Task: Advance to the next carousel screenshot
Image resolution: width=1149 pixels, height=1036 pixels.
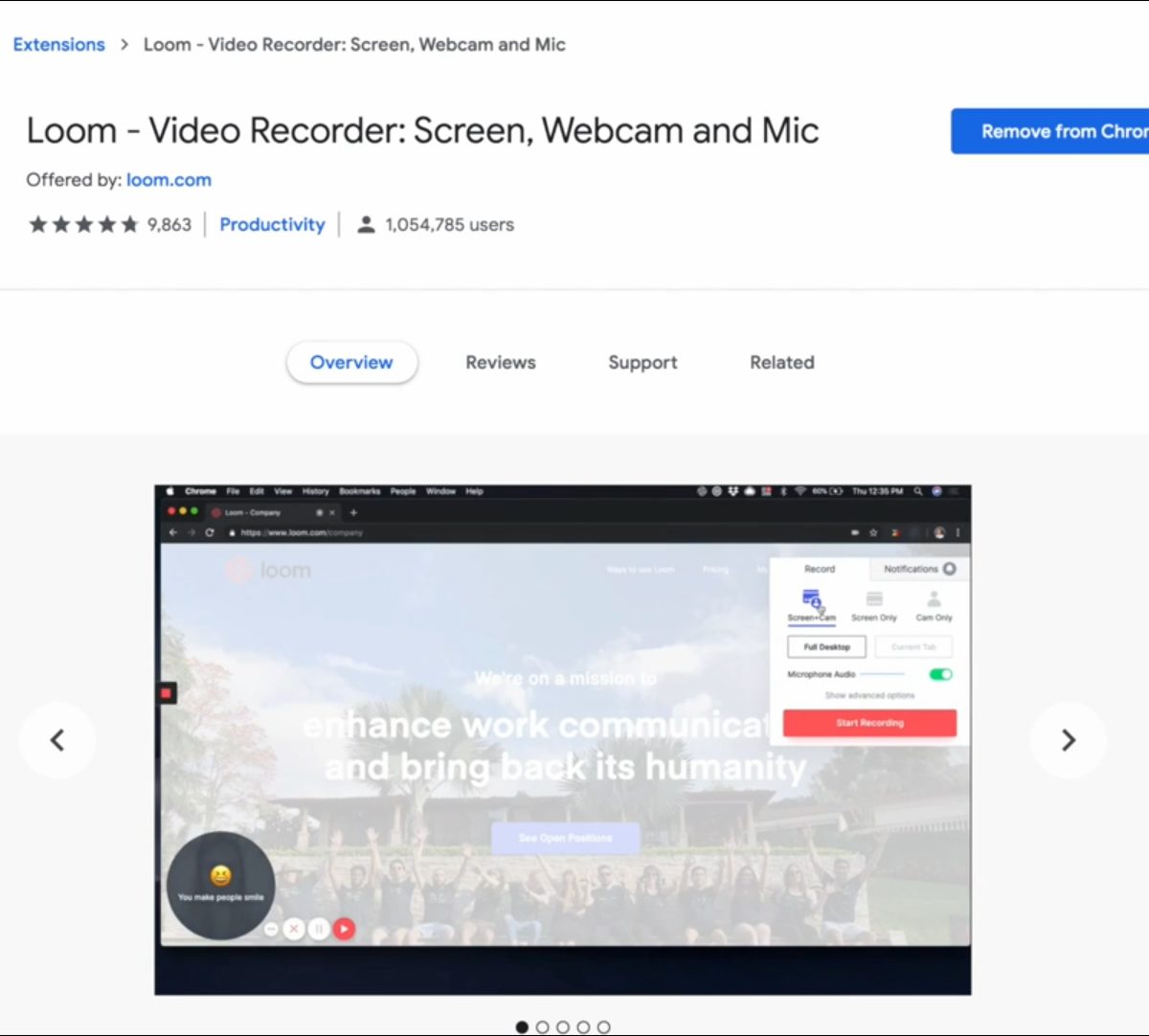Action: point(1068,740)
